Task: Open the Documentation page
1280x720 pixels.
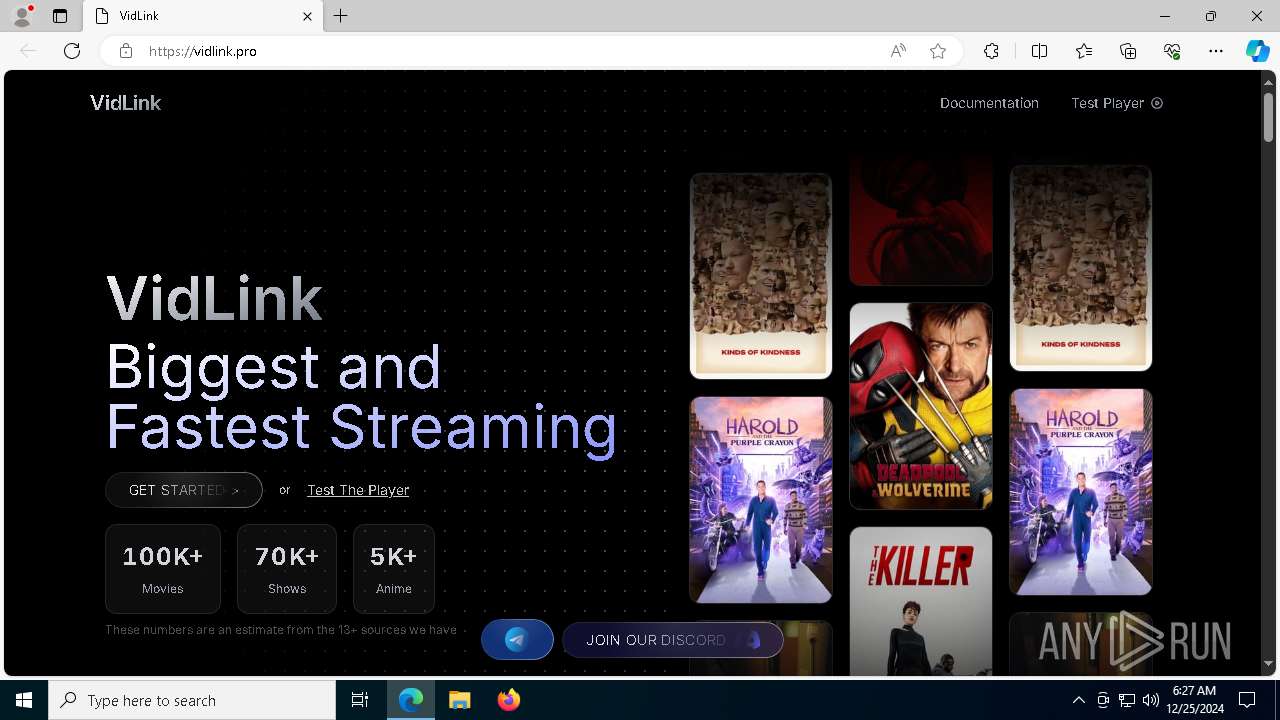Action: click(989, 103)
